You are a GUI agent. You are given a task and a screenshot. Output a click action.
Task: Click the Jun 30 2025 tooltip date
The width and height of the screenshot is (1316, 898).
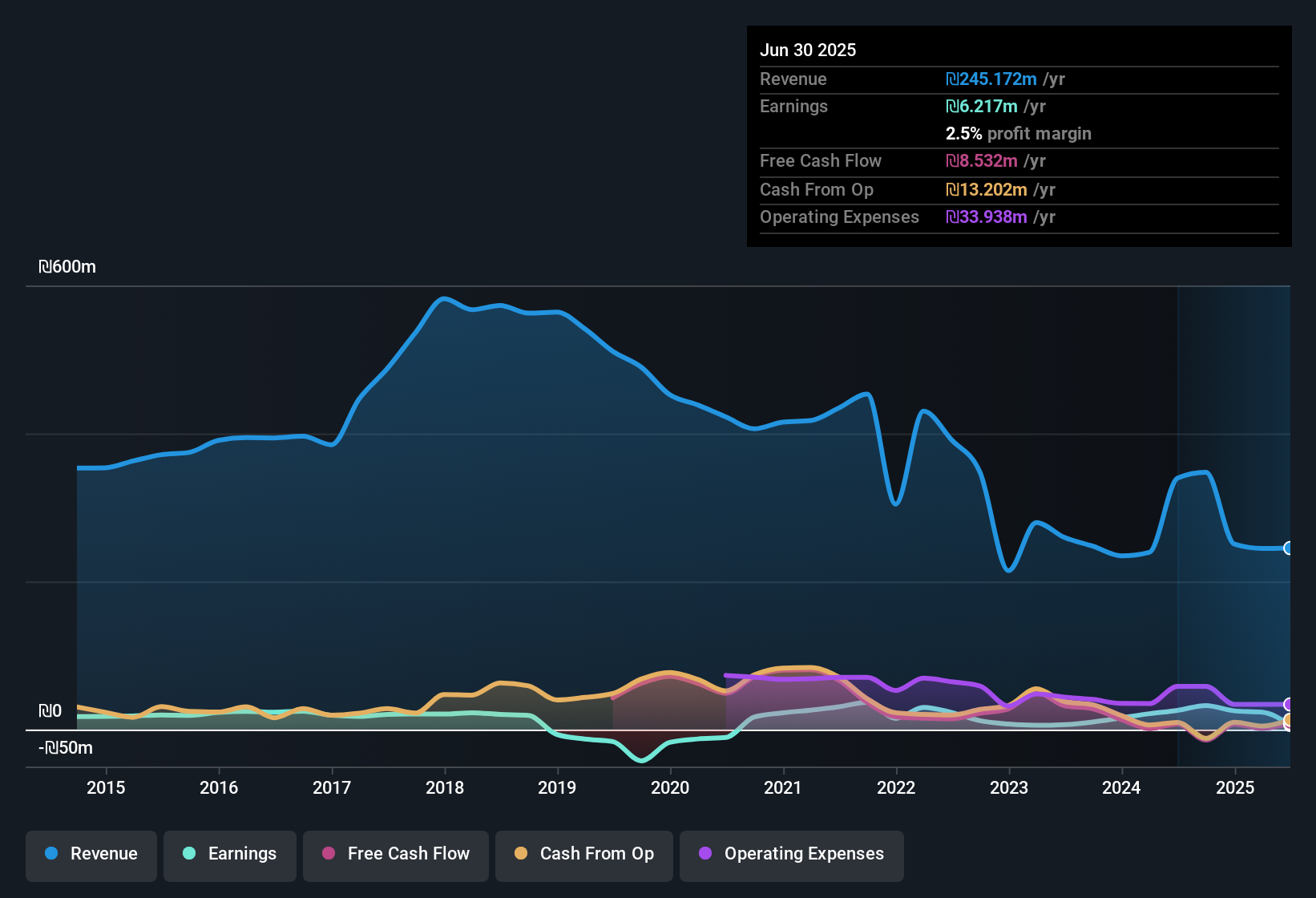(808, 50)
